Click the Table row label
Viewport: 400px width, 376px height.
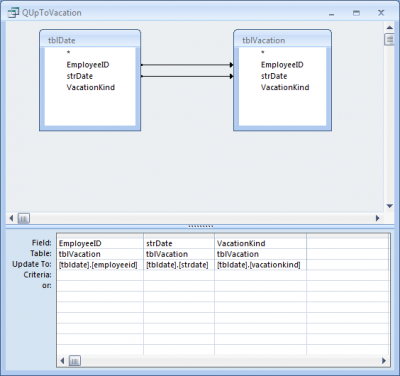(41, 253)
